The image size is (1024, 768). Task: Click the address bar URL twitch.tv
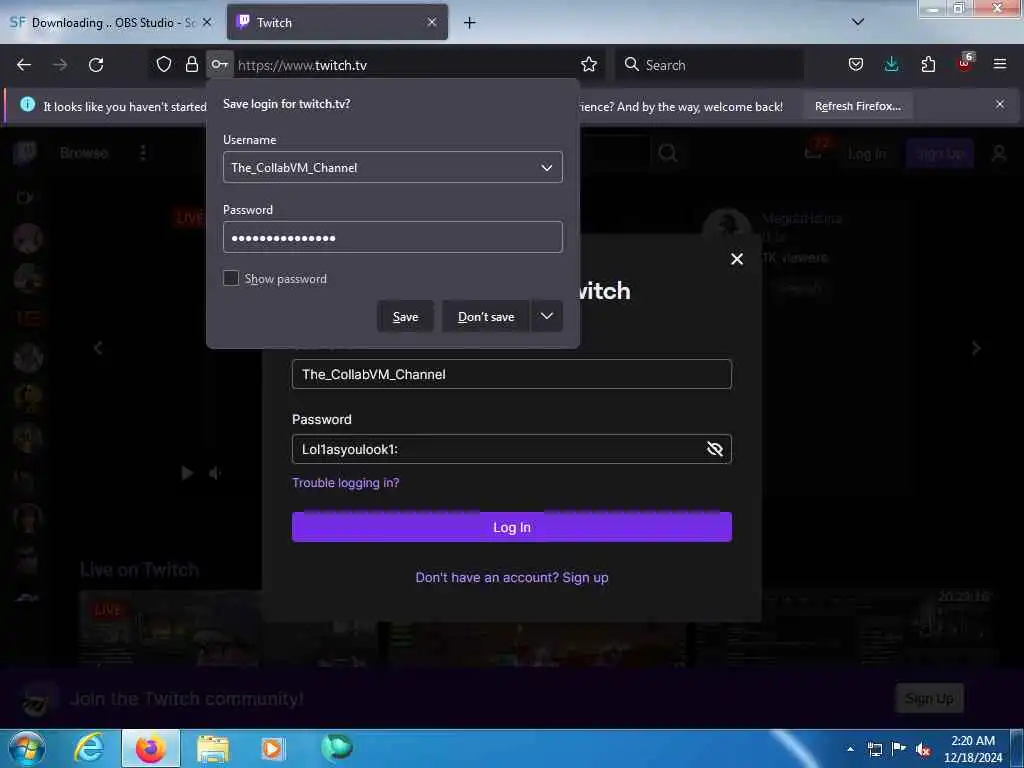[302, 65]
